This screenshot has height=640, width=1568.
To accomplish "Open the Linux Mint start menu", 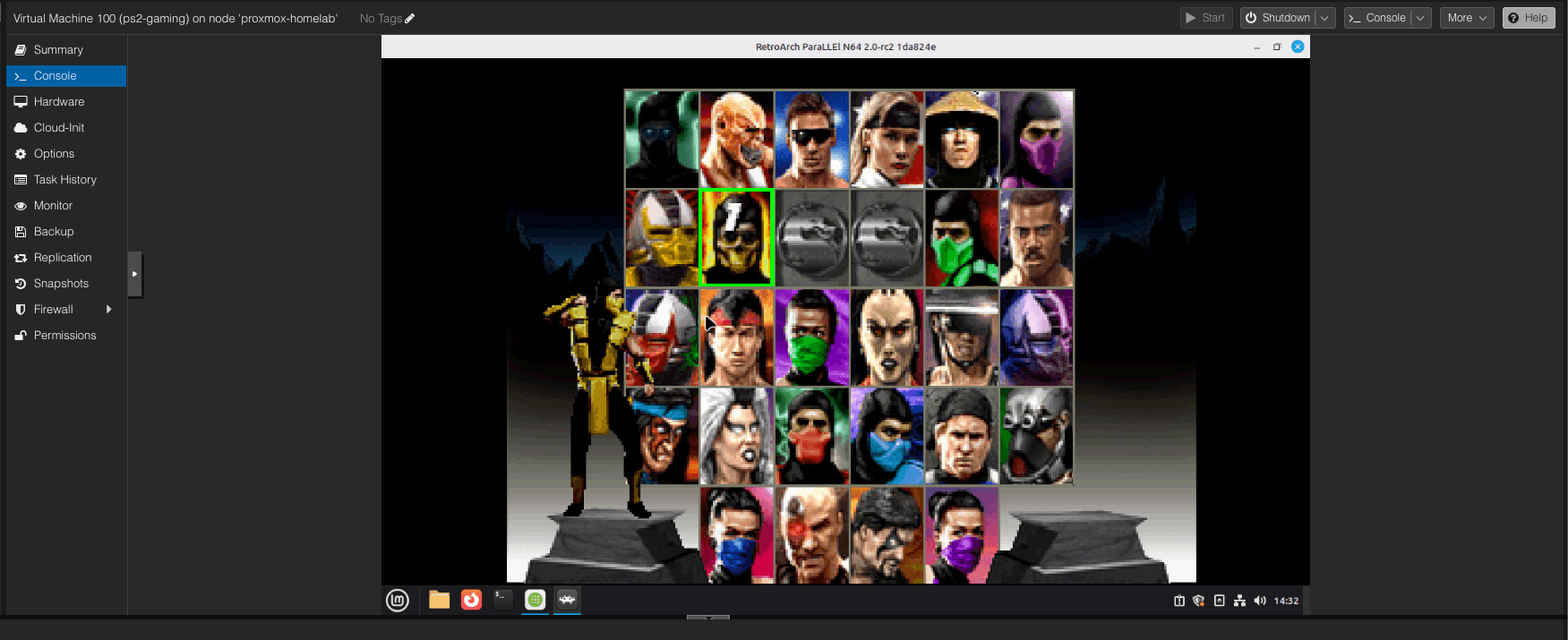I will pos(398,601).
